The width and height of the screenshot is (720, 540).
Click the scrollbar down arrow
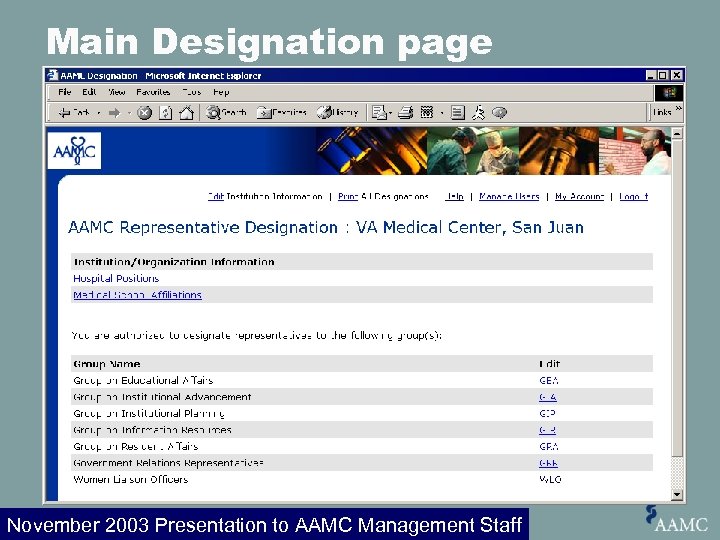point(677,495)
